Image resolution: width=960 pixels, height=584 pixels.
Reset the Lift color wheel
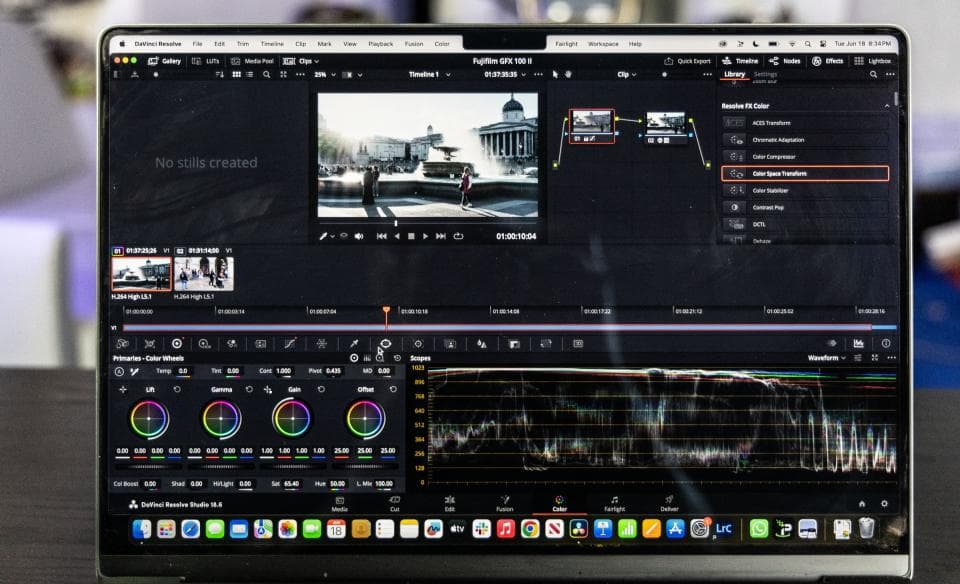tap(177, 389)
